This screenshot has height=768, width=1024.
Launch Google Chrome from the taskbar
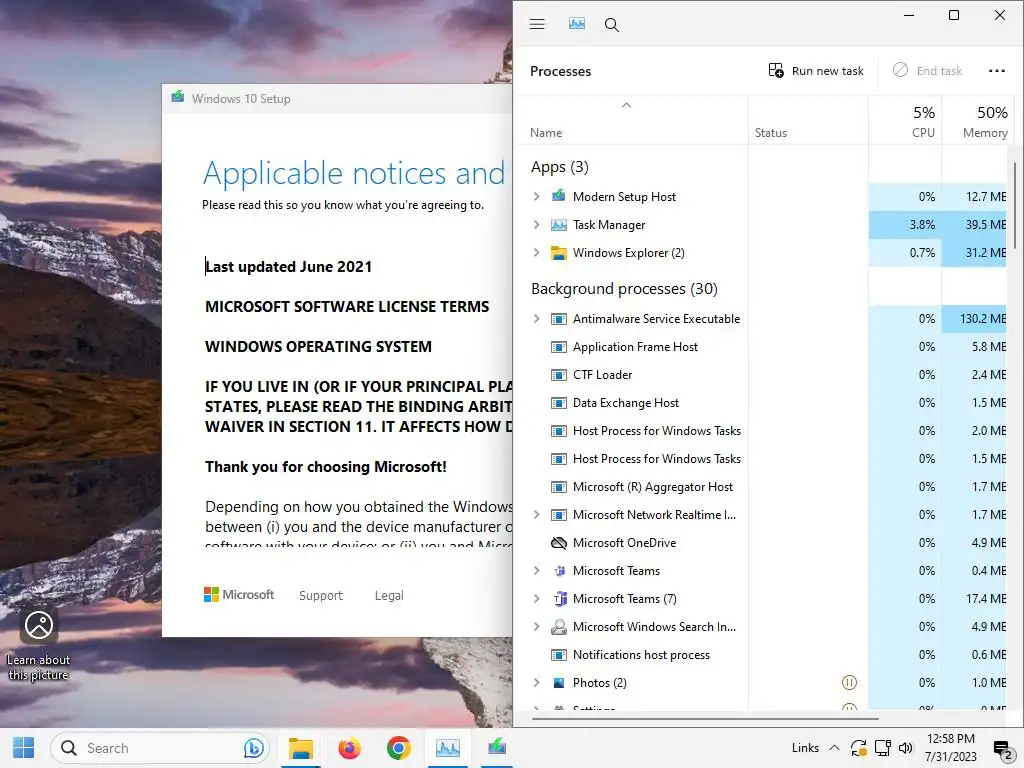tap(398, 748)
